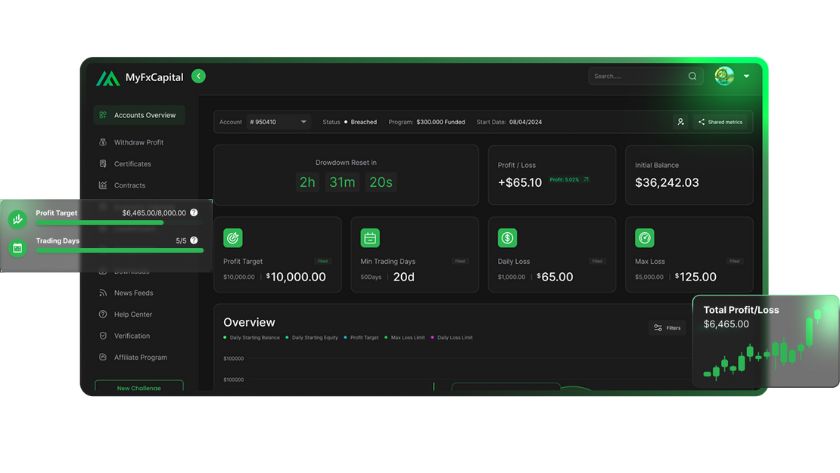The height and width of the screenshot is (473, 840).
Task: Click the $65.00 daily loss value
Action: pos(555,277)
